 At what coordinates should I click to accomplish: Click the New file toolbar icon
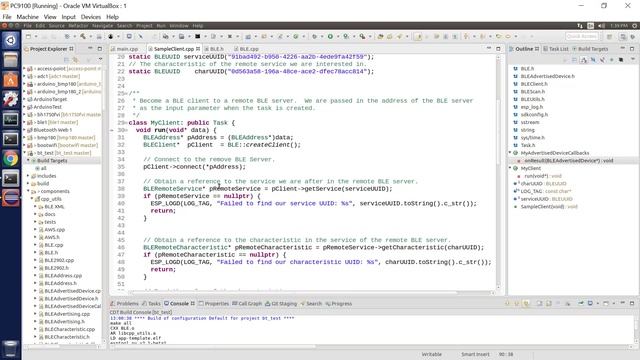pyautogui.click(x=28, y=37)
